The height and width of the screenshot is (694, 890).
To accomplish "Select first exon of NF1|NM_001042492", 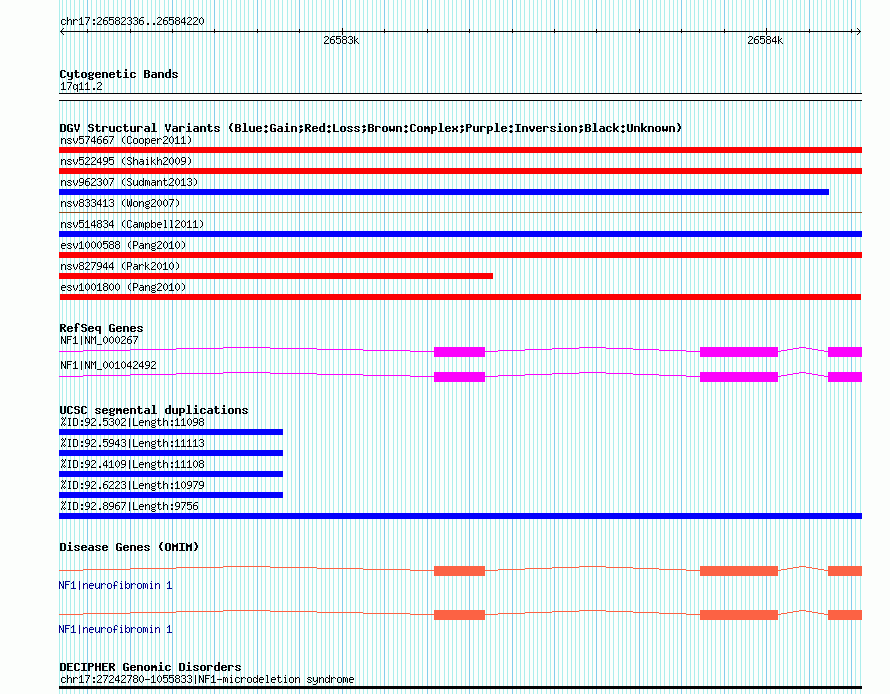I will pyautogui.click(x=459, y=377).
